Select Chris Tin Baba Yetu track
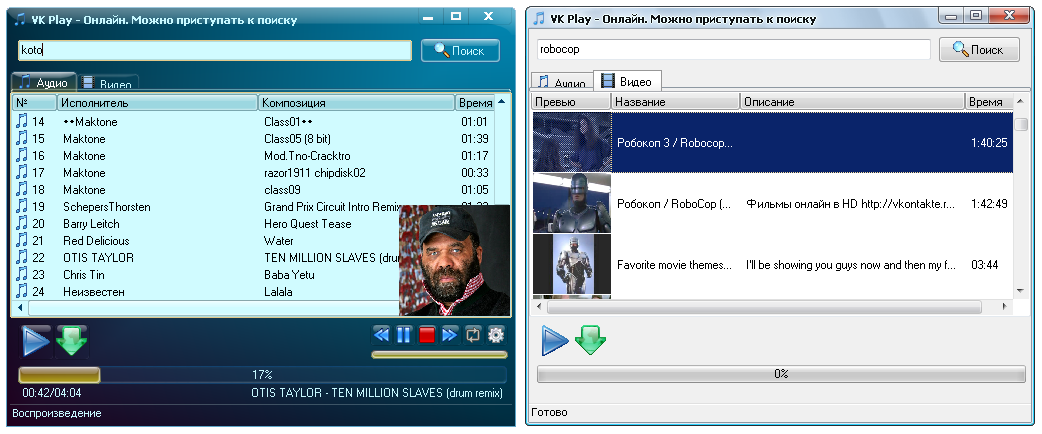This screenshot has width=1042, height=434. (x=206, y=274)
